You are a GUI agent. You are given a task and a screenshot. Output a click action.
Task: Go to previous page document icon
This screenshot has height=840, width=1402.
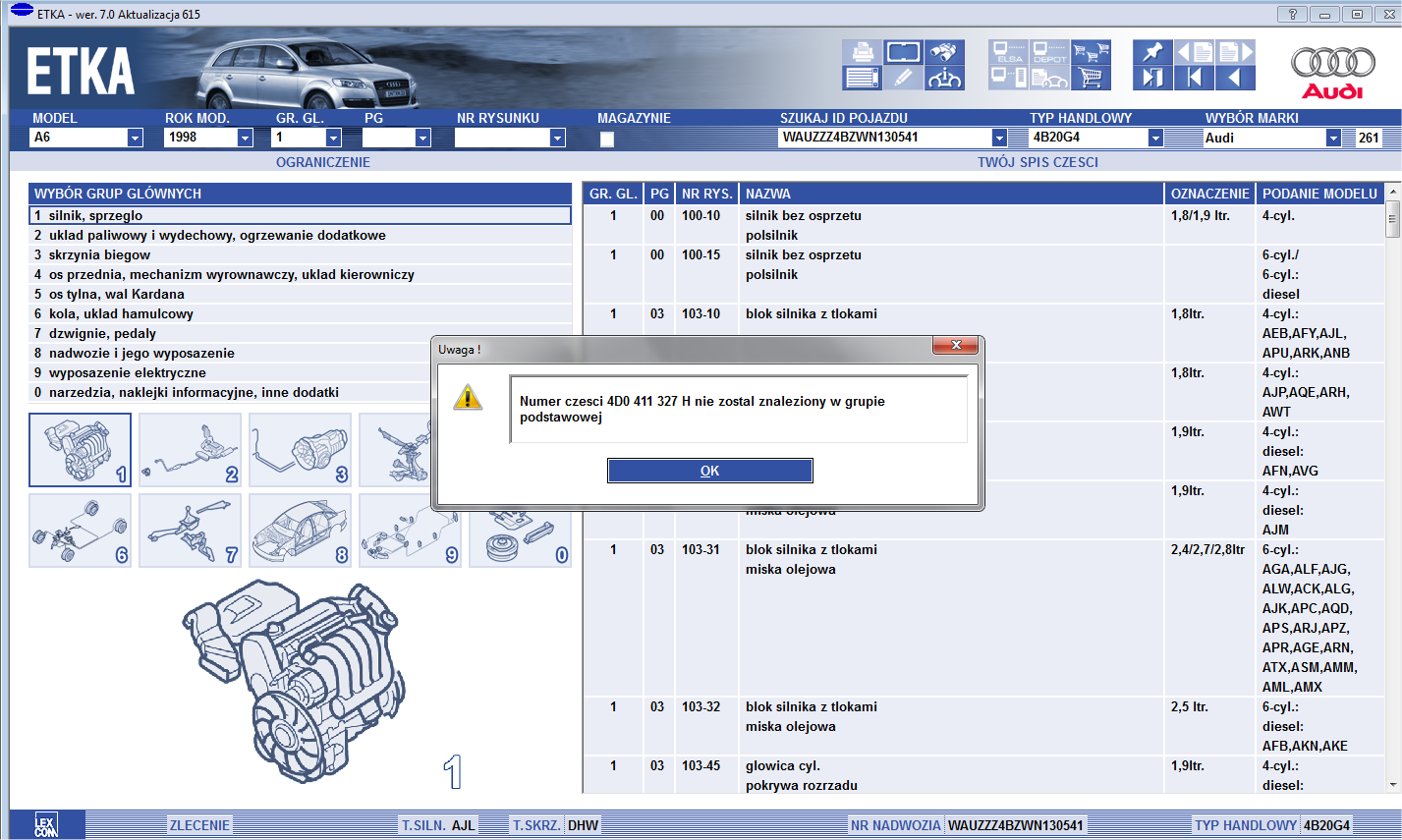(x=1194, y=52)
